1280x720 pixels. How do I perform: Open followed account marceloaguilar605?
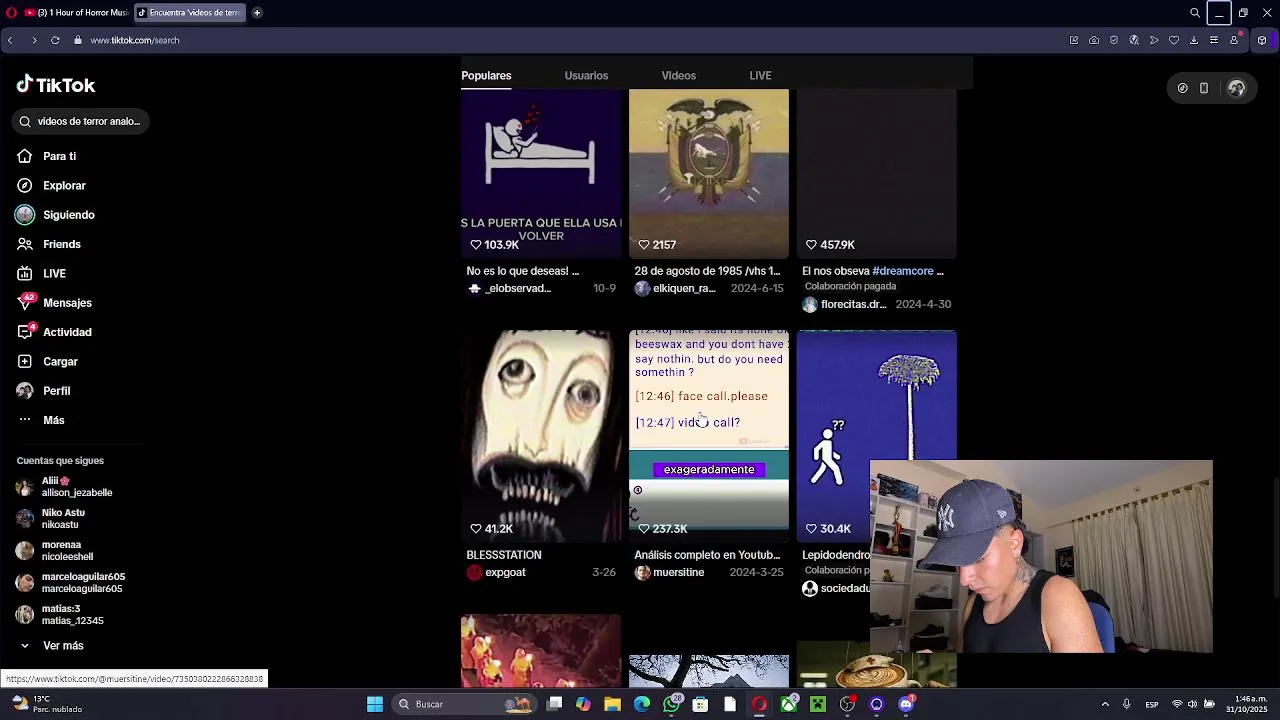click(72, 583)
